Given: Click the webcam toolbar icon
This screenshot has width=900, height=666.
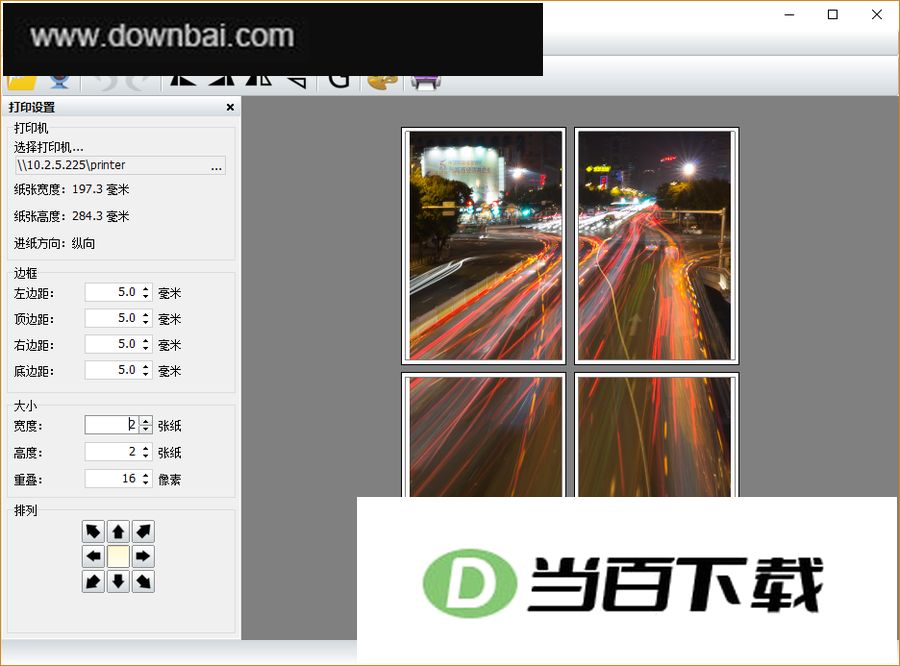Looking at the screenshot, I should [60, 82].
